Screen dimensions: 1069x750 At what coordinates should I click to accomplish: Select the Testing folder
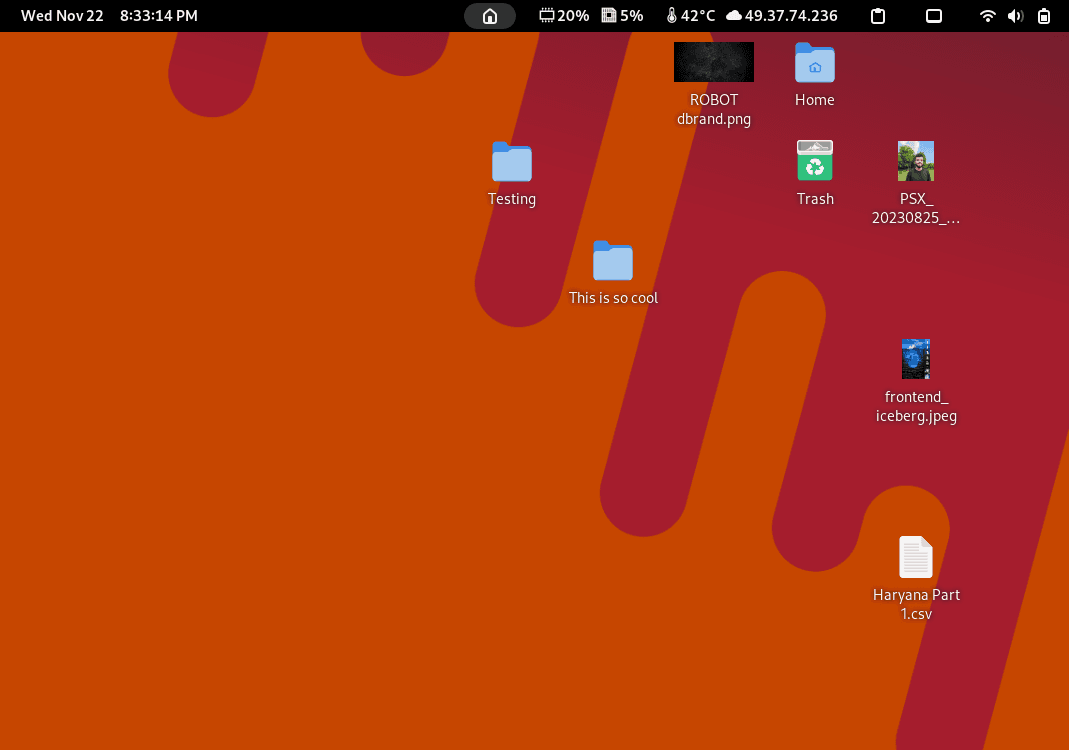point(511,162)
